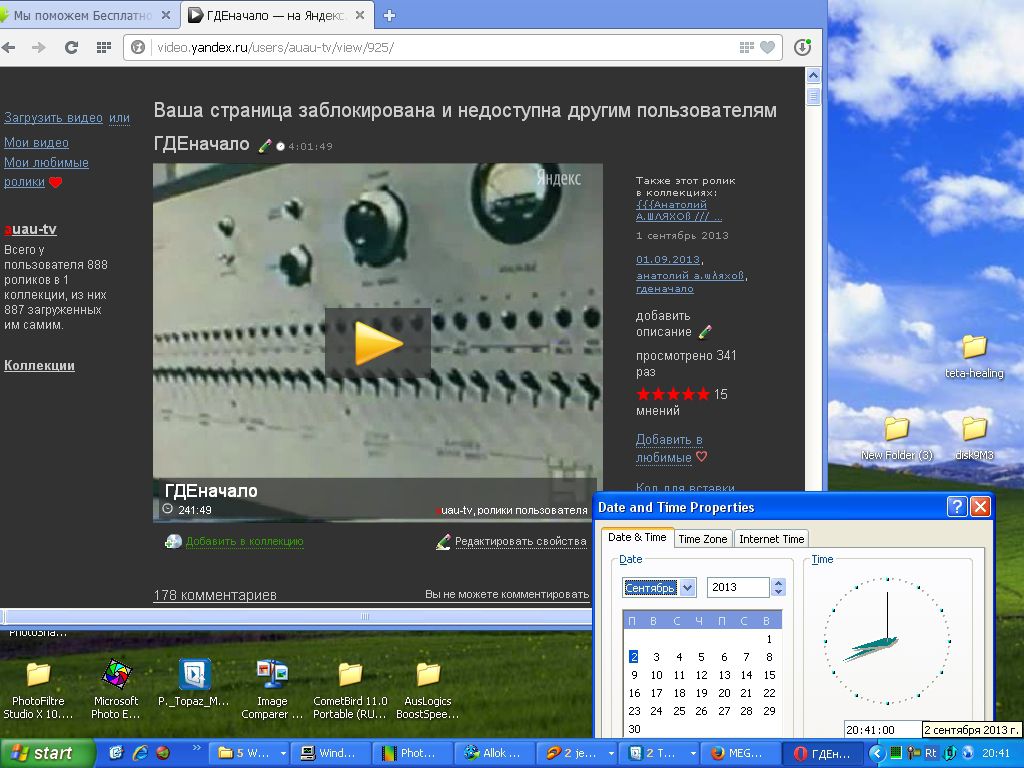Reload the page with the refresh icon
This screenshot has height=768, width=1024.
(x=71, y=47)
